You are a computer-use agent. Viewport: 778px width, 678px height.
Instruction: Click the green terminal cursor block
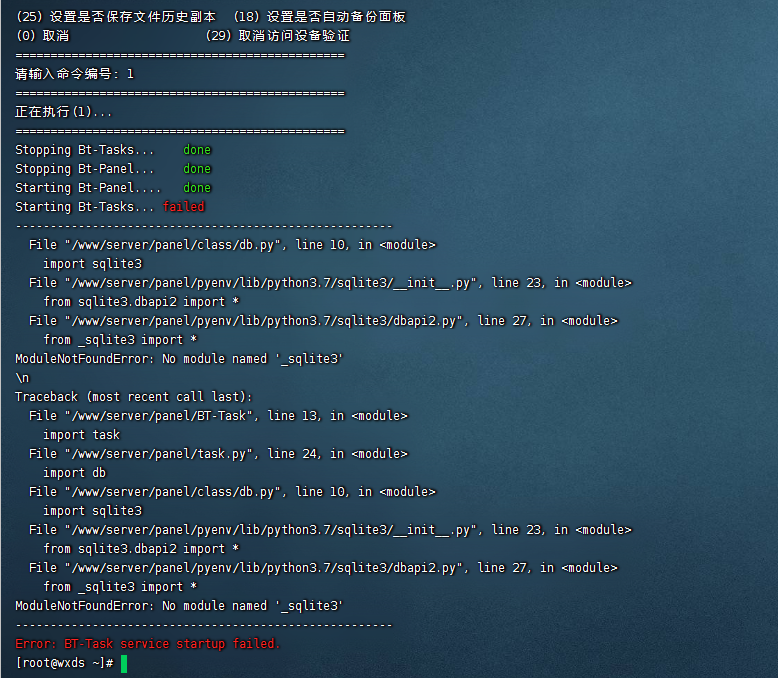[124, 664]
